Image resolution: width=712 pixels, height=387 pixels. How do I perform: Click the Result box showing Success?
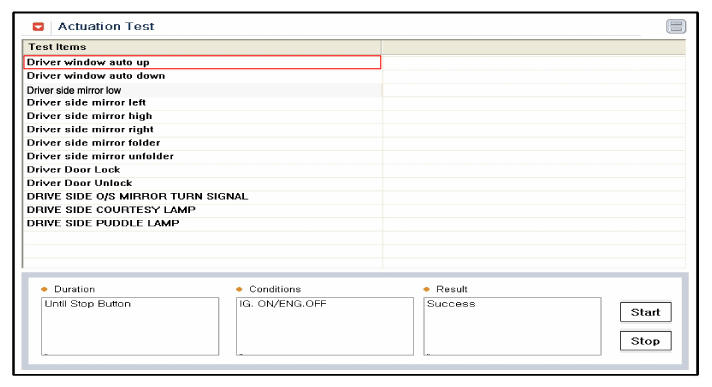pyautogui.click(x=512, y=326)
